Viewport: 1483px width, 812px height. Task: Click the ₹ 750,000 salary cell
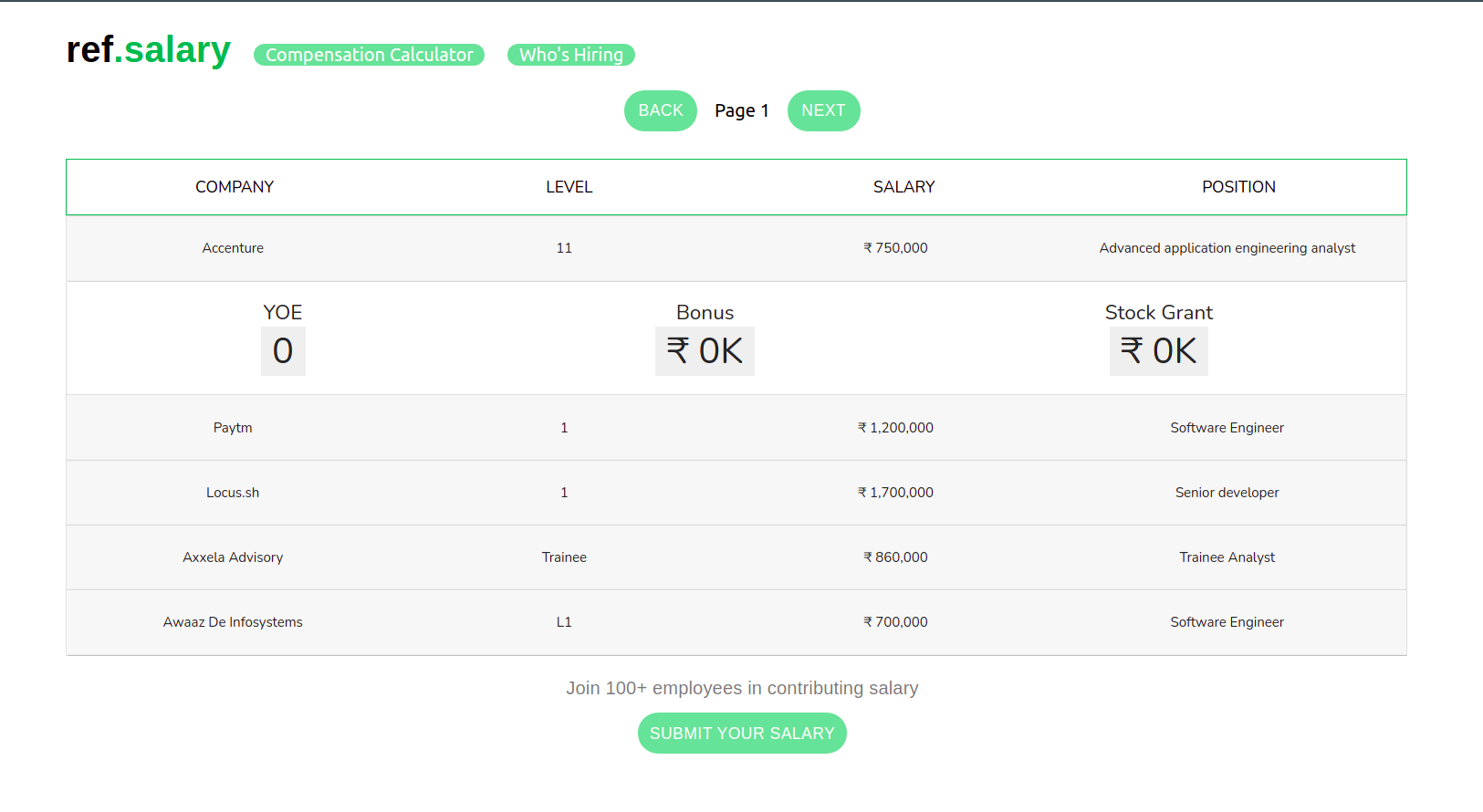[896, 248]
